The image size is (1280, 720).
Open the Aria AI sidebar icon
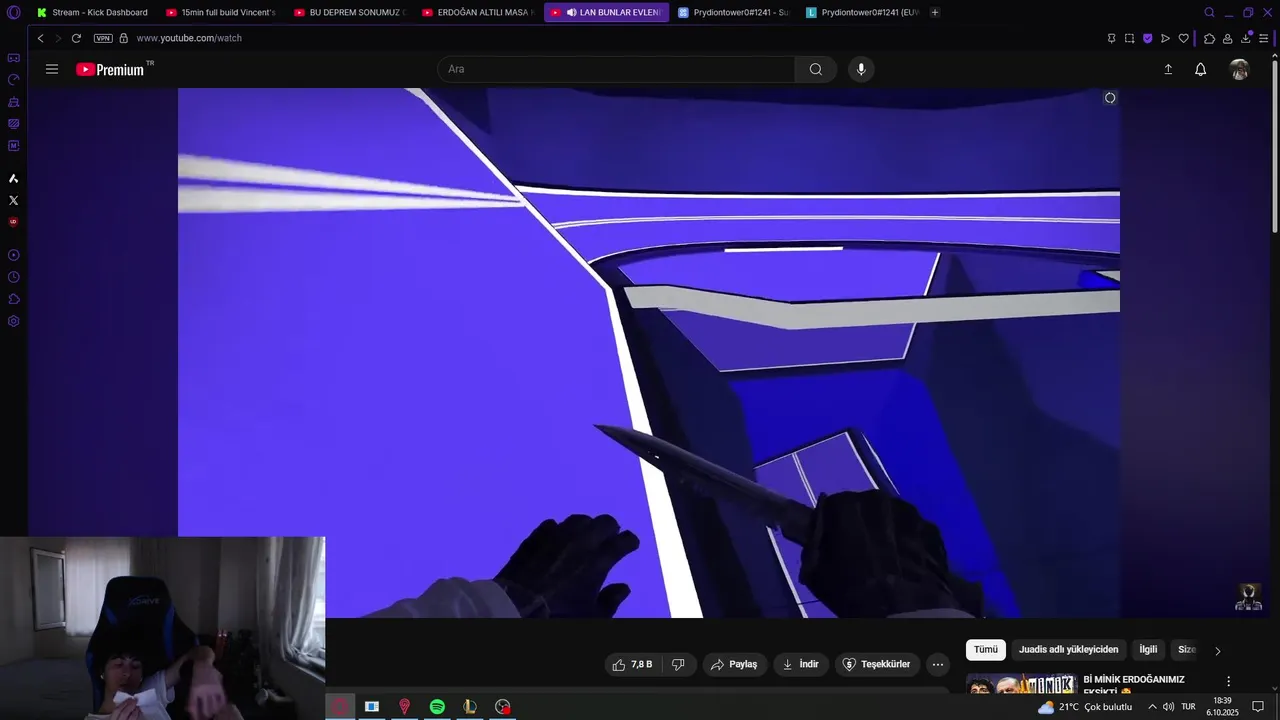(x=13, y=178)
